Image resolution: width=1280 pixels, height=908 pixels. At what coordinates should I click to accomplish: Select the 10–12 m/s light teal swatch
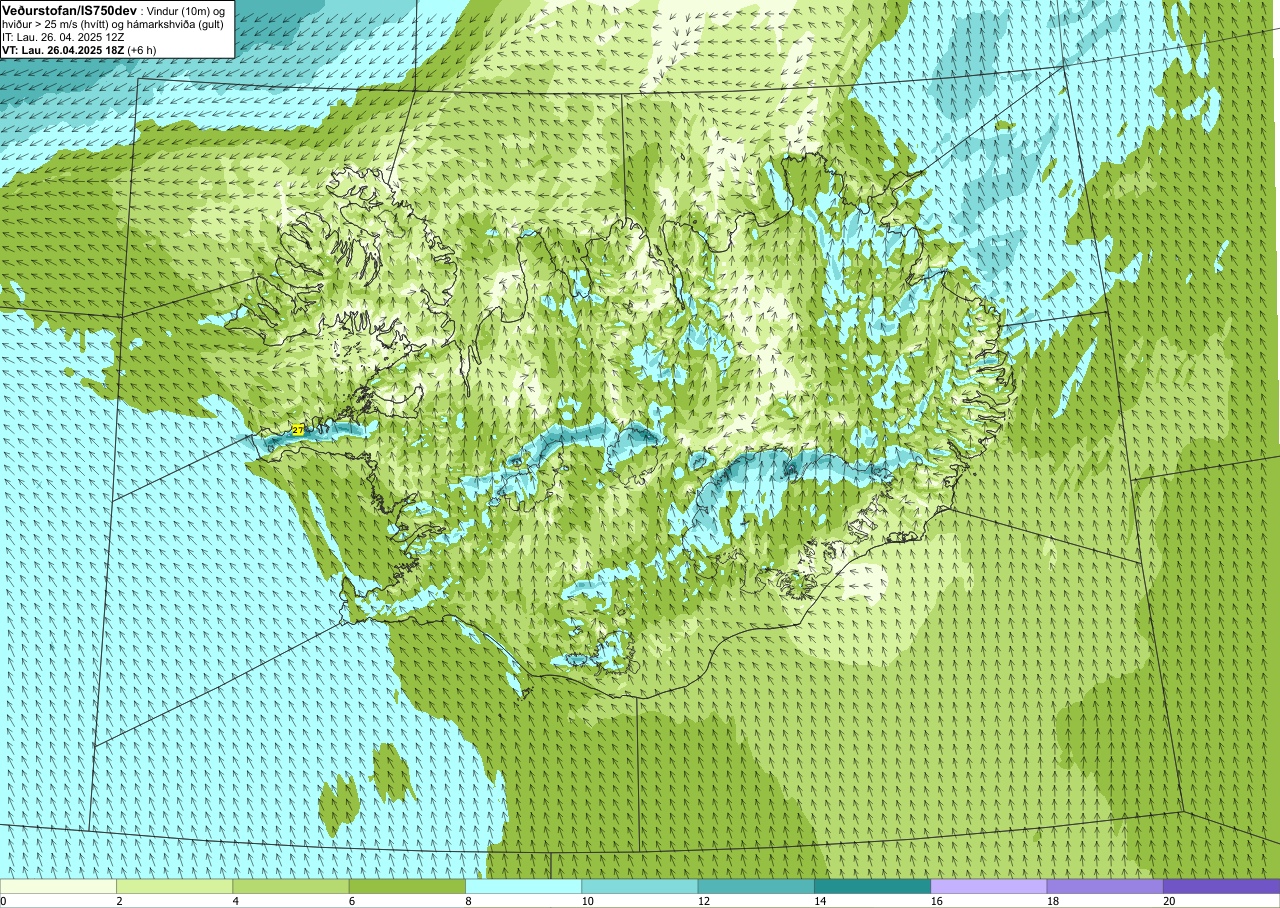tap(640, 886)
